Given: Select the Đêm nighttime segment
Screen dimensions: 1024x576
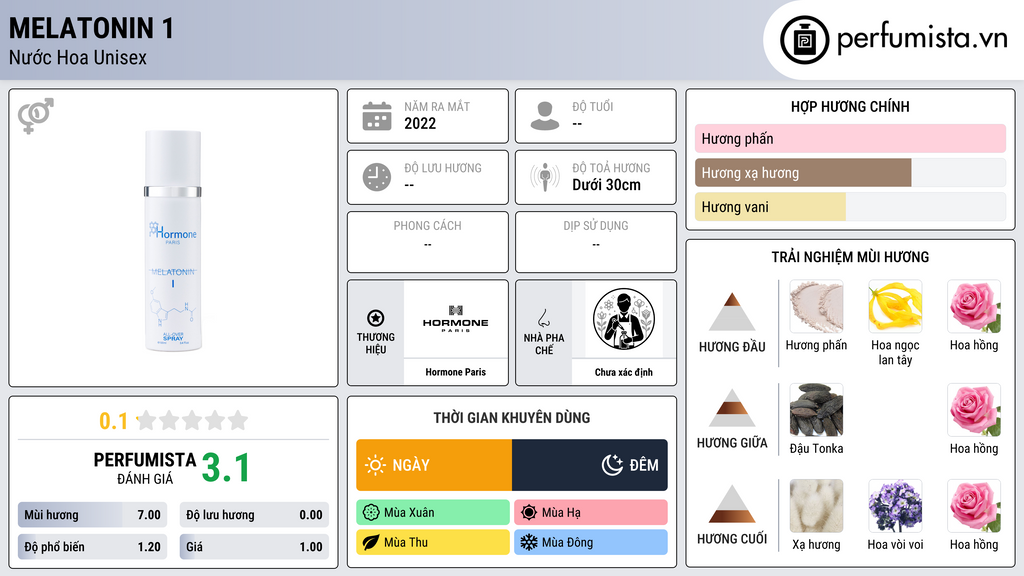Looking at the screenshot, I should click(x=590, y=465).
